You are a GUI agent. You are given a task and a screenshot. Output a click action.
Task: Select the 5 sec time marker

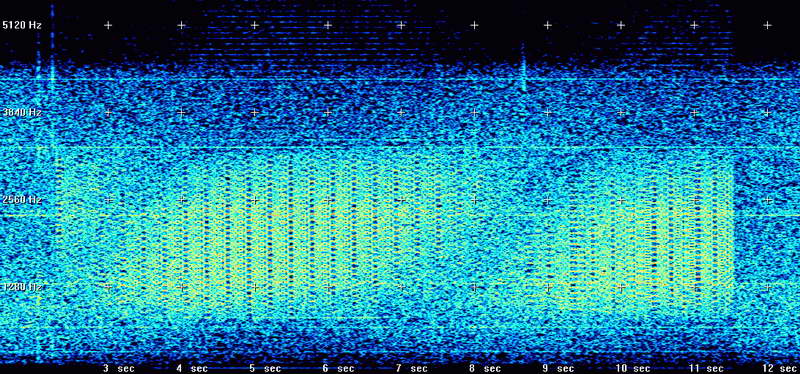pyautogui.click(x=265, y=368)
